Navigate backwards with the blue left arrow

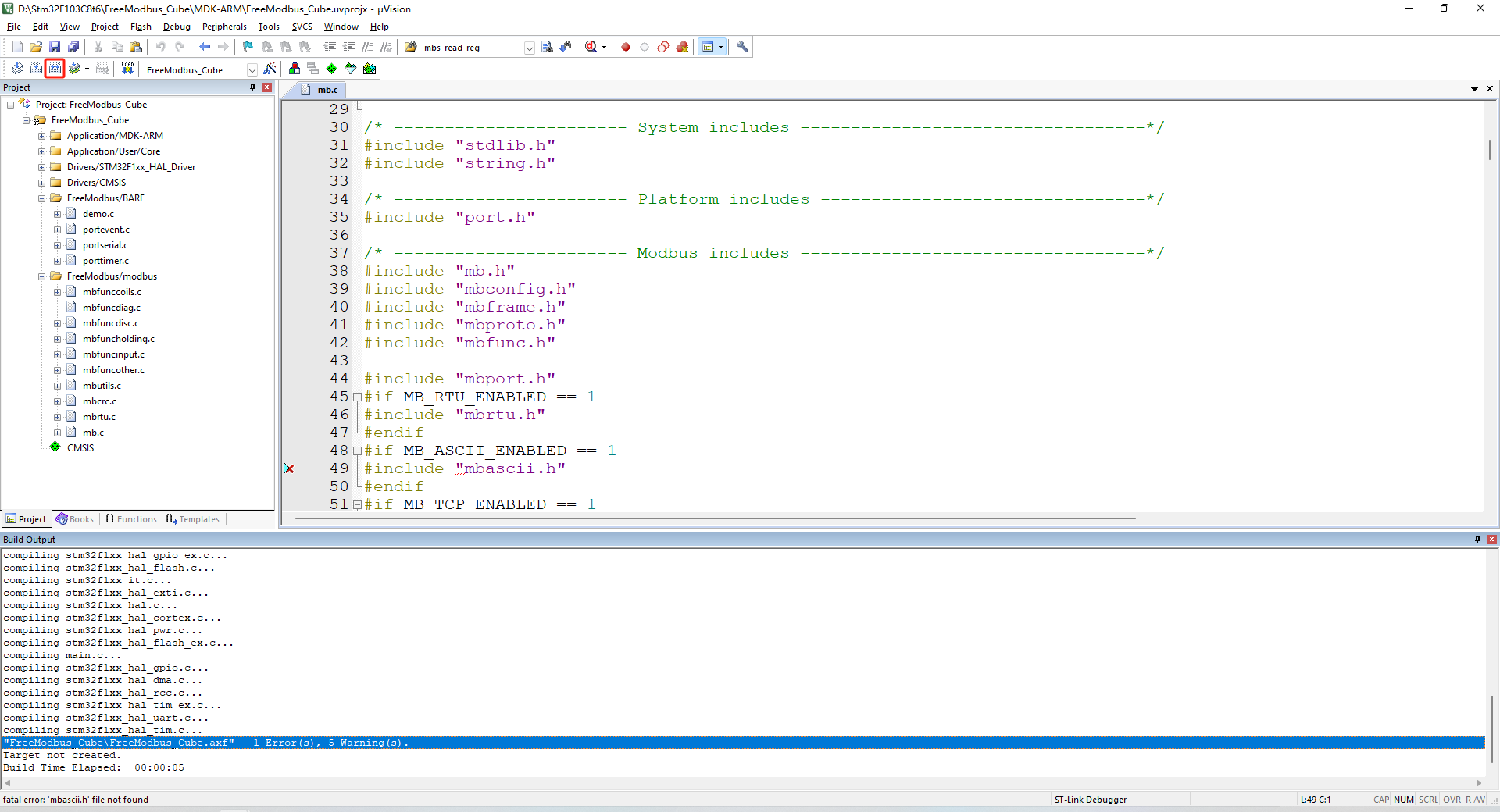[x=205, y=47]
